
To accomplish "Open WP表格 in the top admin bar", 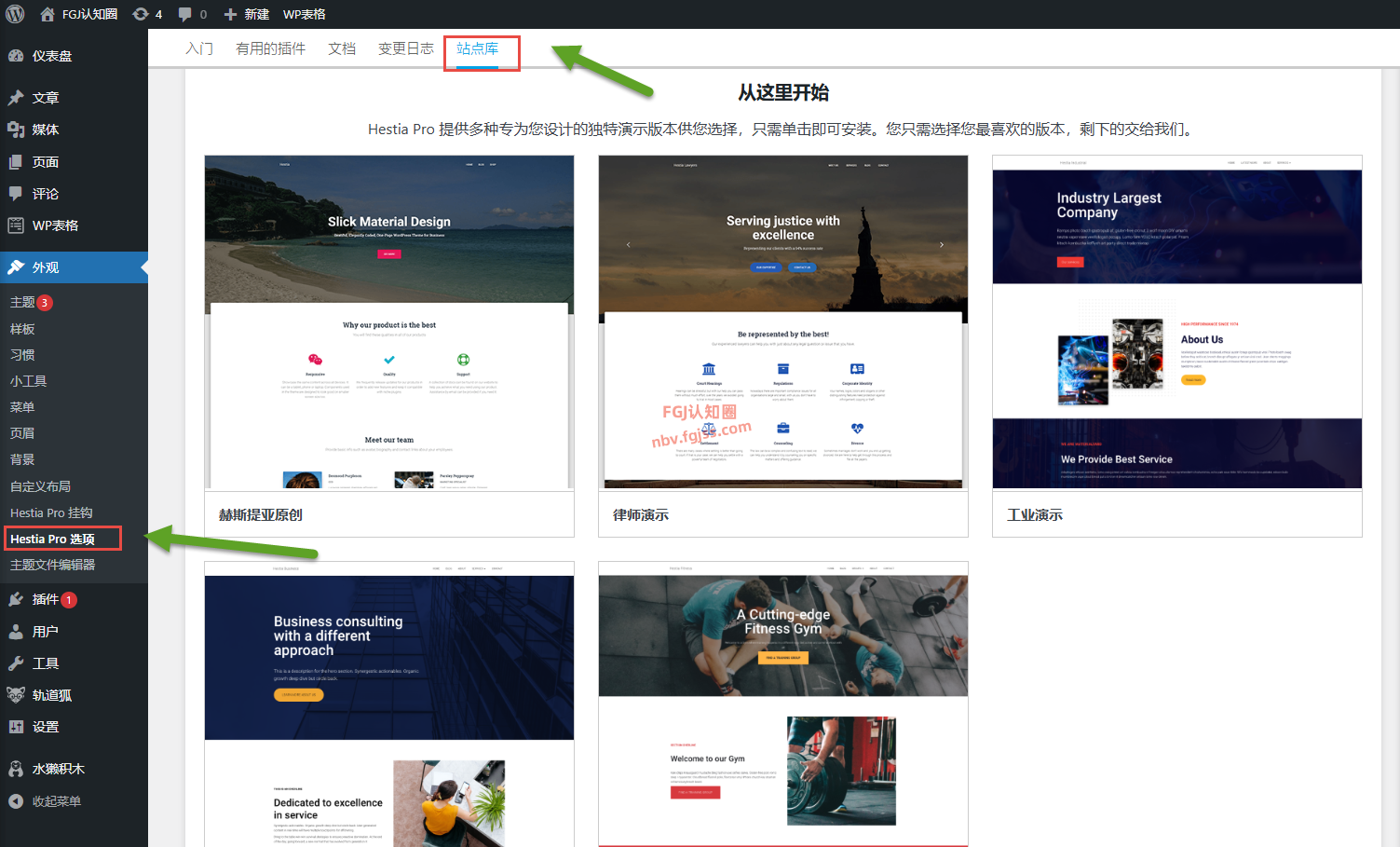I will tap(304, 14).
